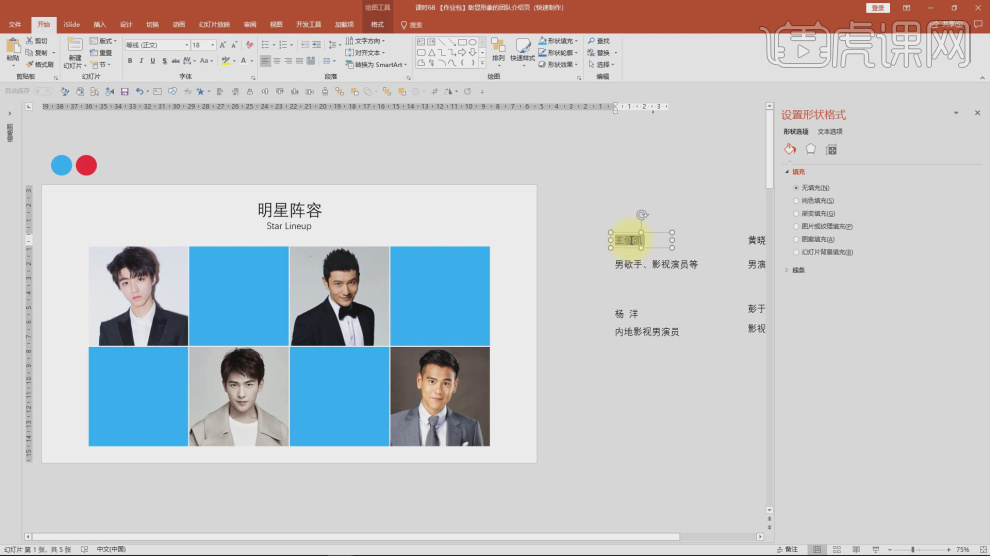This screenshot has height=556, width=990.
Task: Apply strikethrough (abc) formatting
Action: point(176,61)
